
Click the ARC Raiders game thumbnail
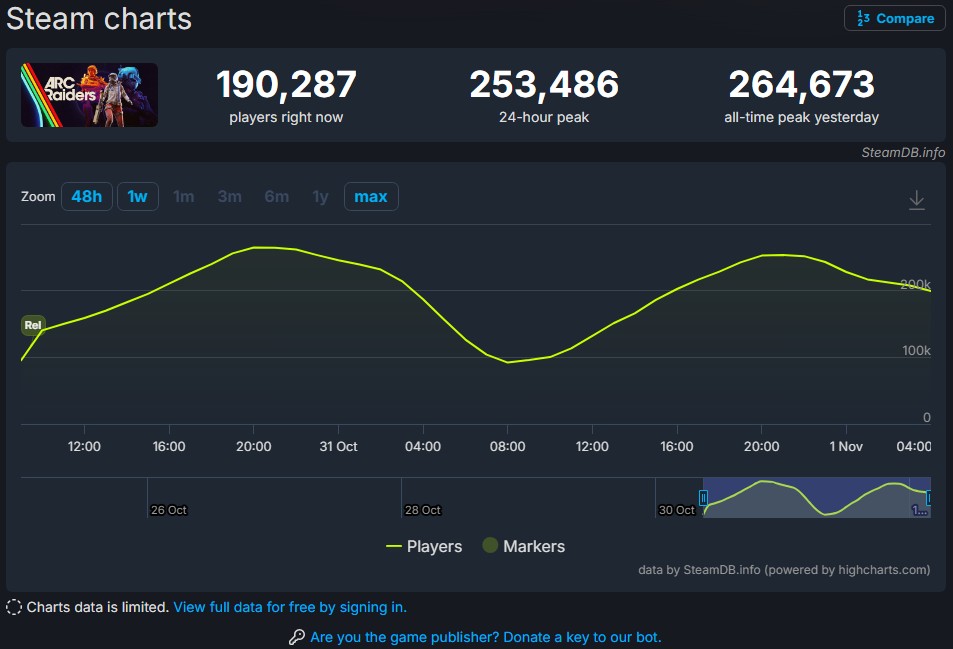point(89,95)
